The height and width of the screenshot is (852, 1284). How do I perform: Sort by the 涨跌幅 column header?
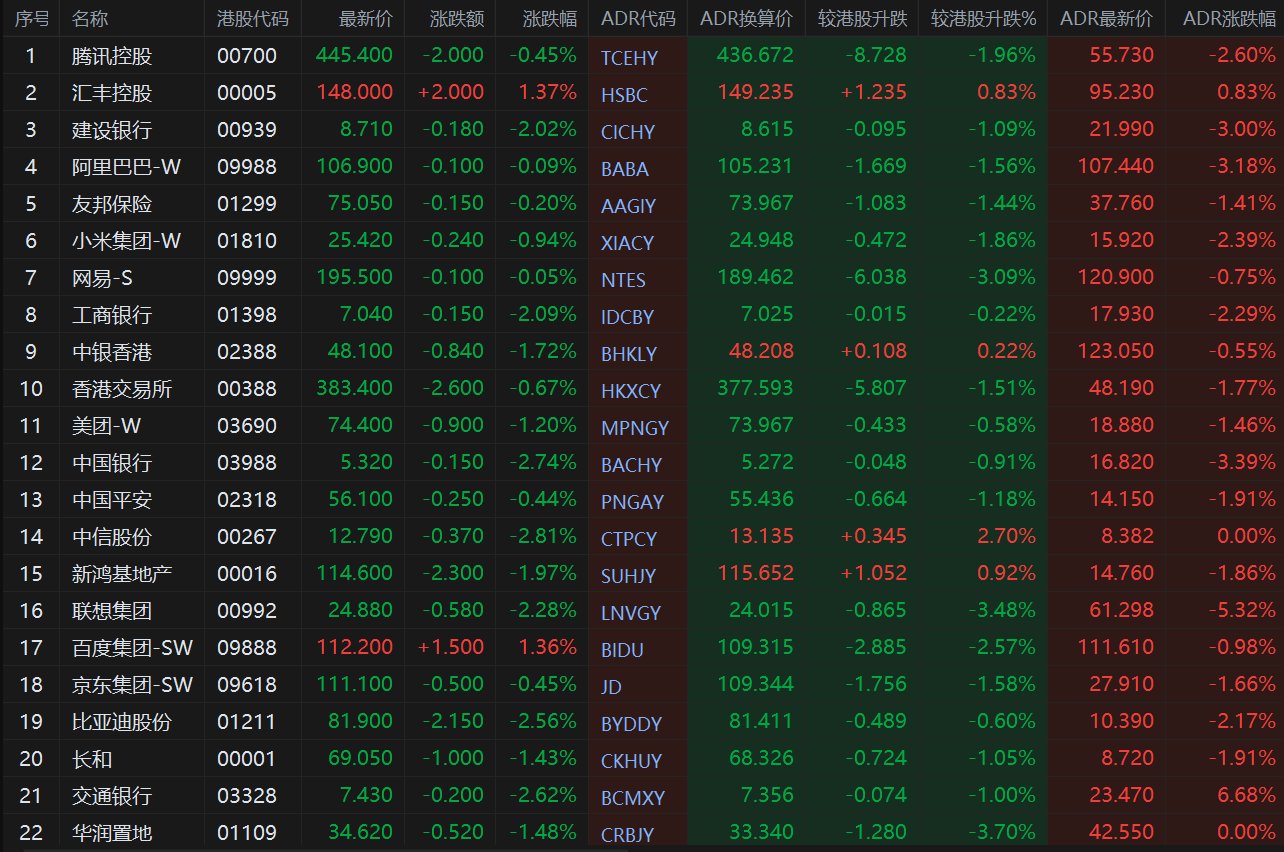click(x=550, y=19)
